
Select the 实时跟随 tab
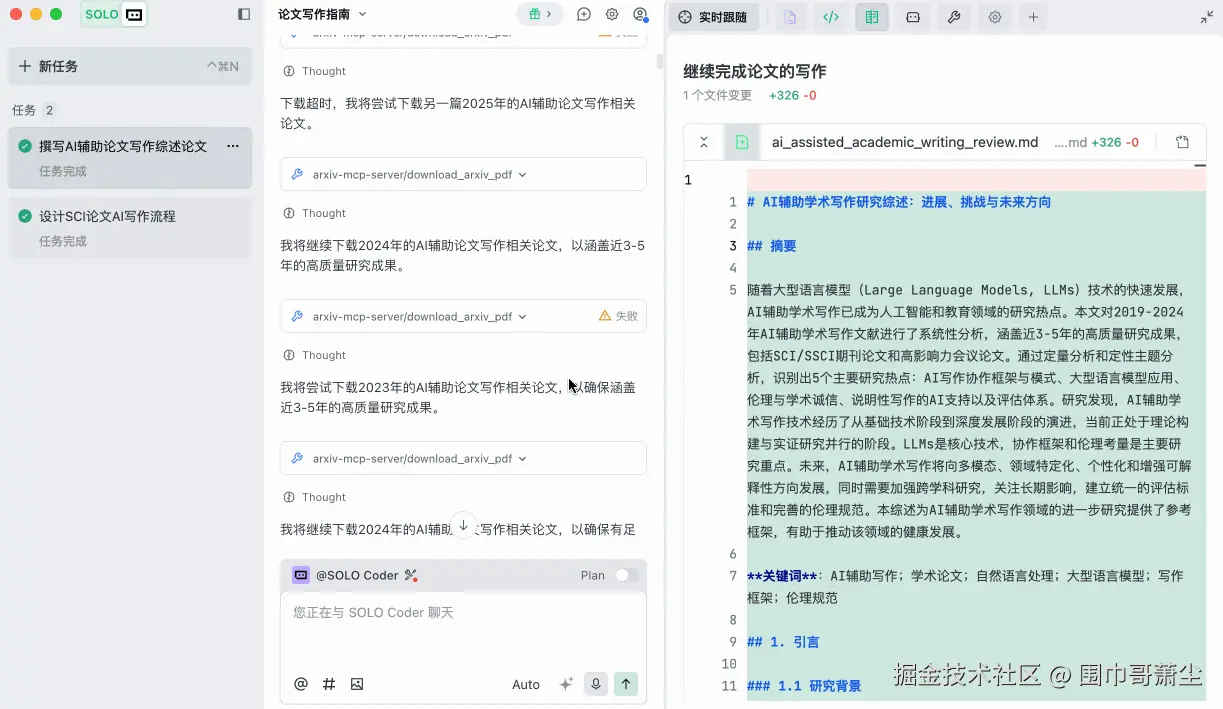714,17
